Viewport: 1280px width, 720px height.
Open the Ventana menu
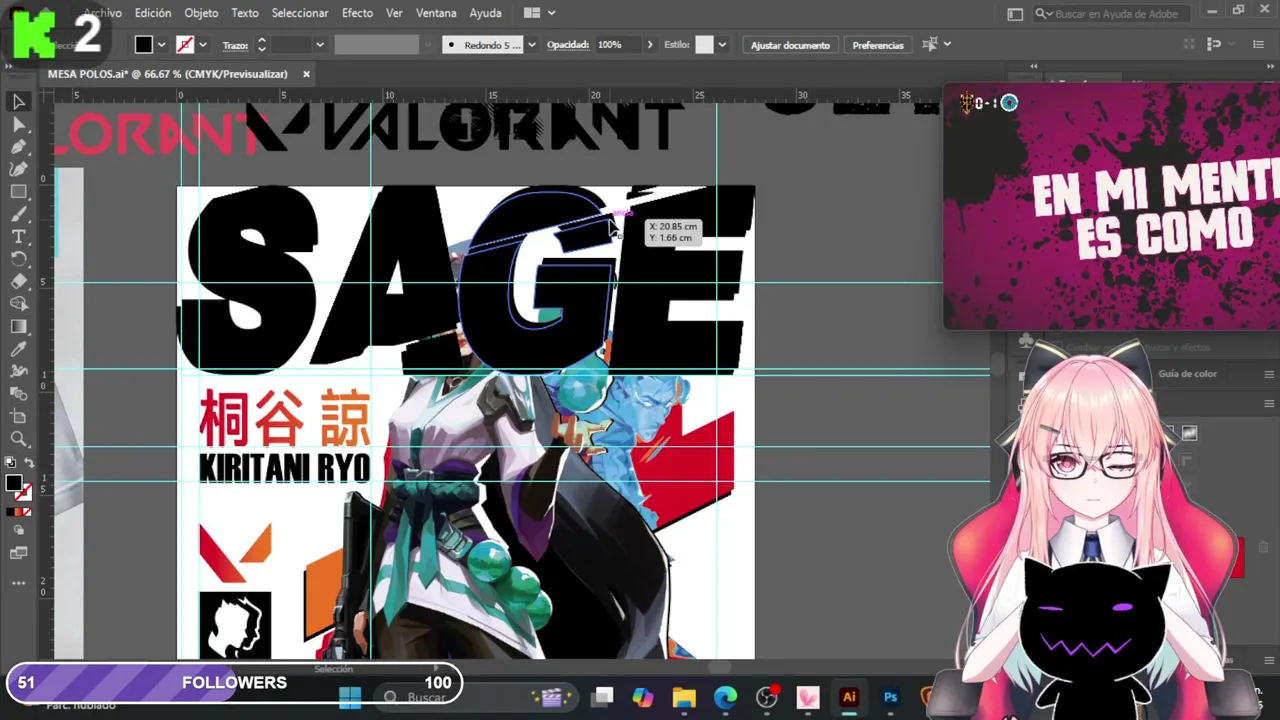coord(436,13)
